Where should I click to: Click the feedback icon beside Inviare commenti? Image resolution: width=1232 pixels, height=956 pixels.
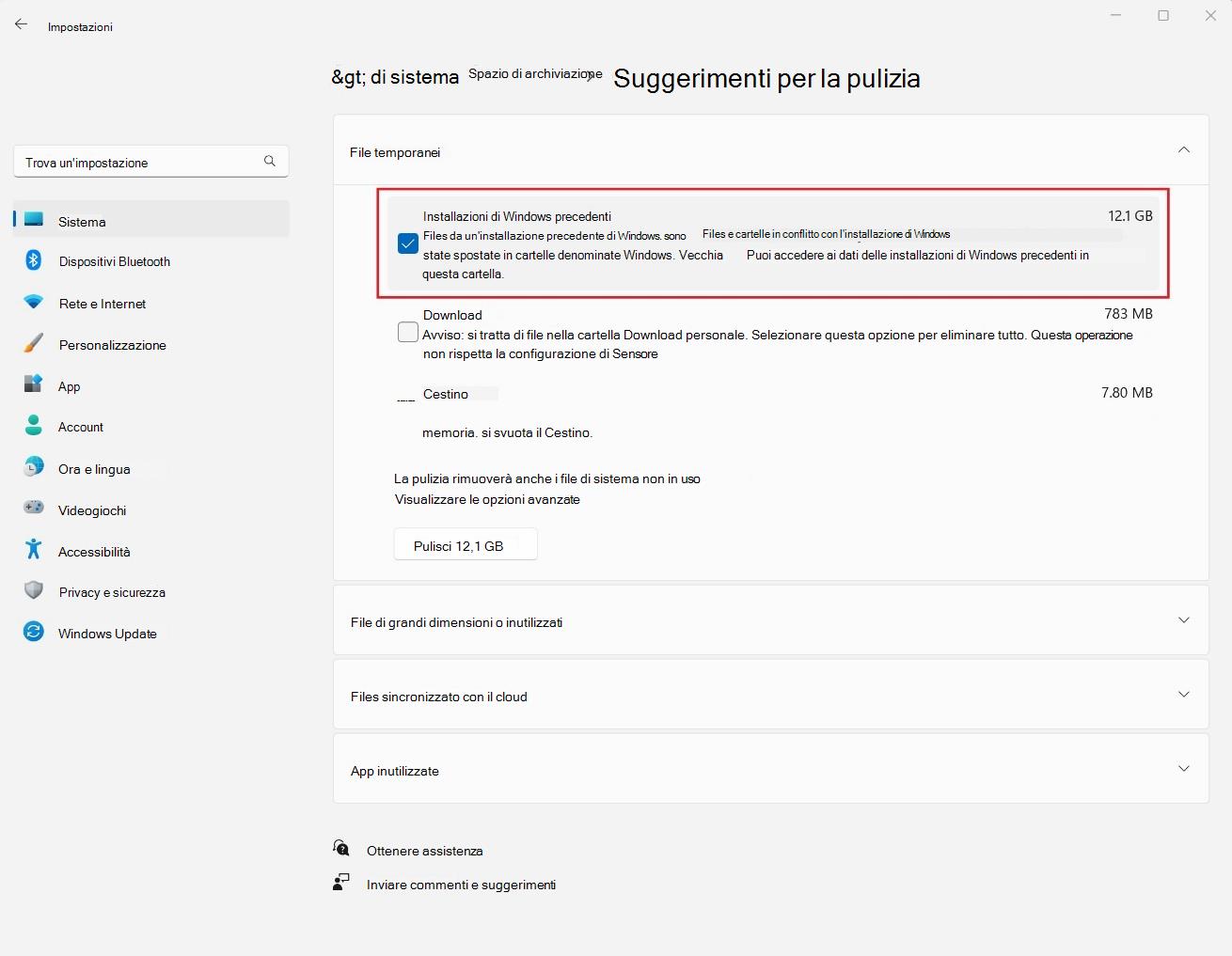tap(341, 884)
